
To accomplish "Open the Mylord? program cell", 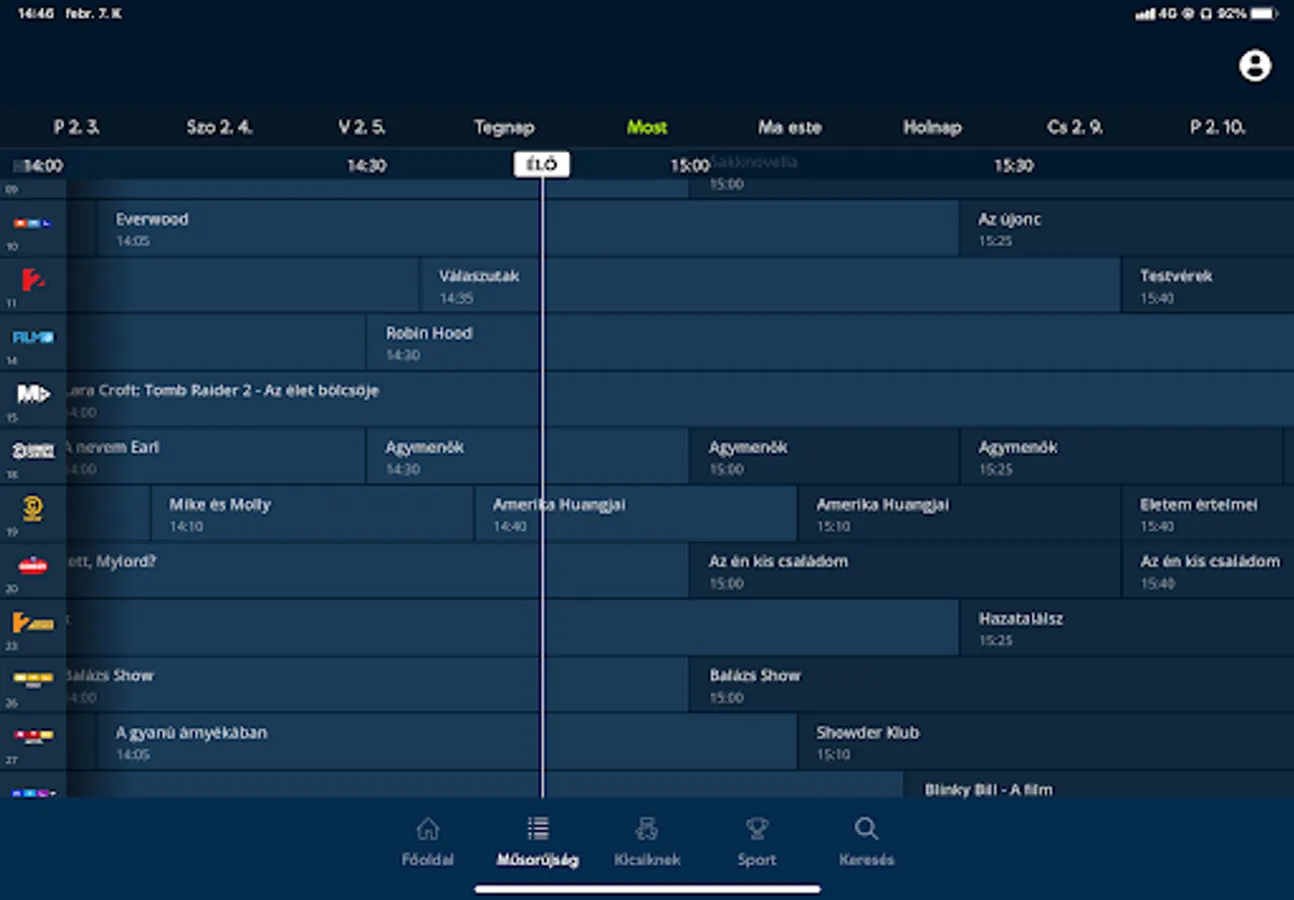I will pyautogui.click(x=377, y=570).
